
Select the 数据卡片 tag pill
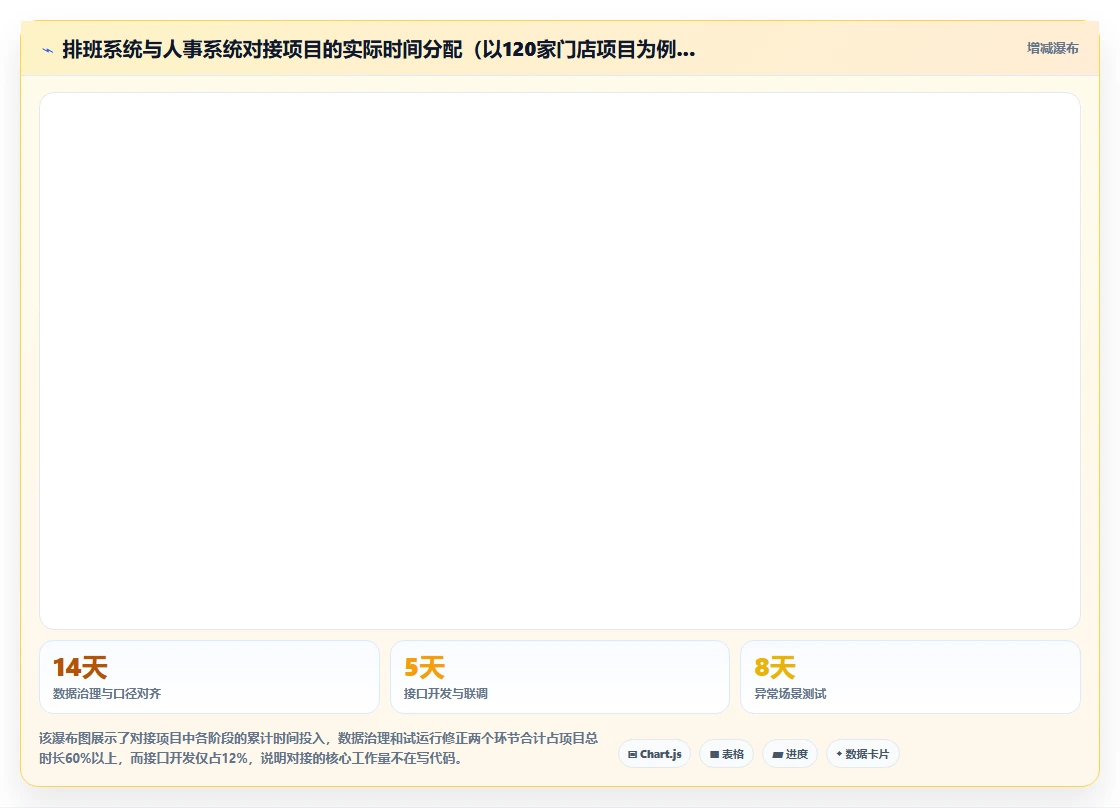click(x=863, y=754)
